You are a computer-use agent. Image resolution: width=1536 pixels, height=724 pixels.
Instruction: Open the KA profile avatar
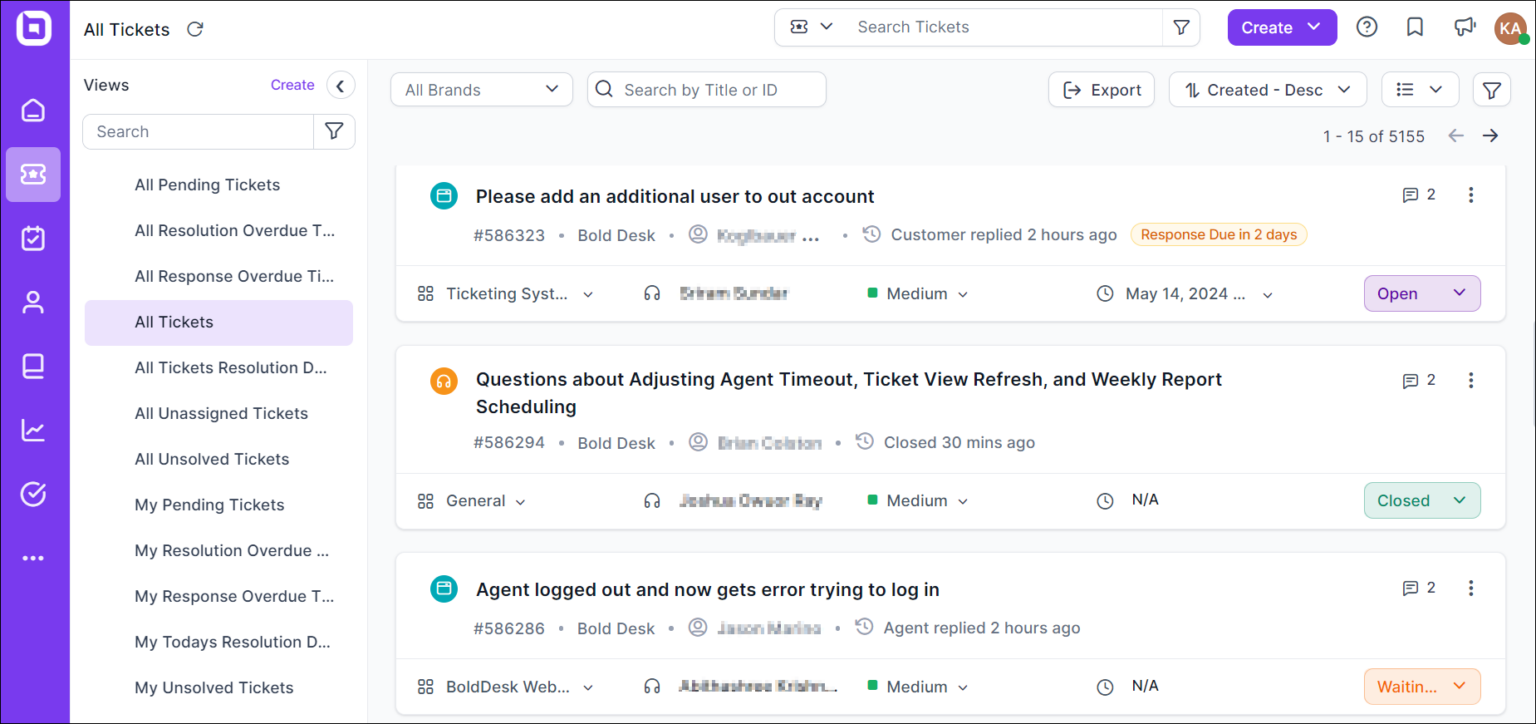coord(1510,28)
